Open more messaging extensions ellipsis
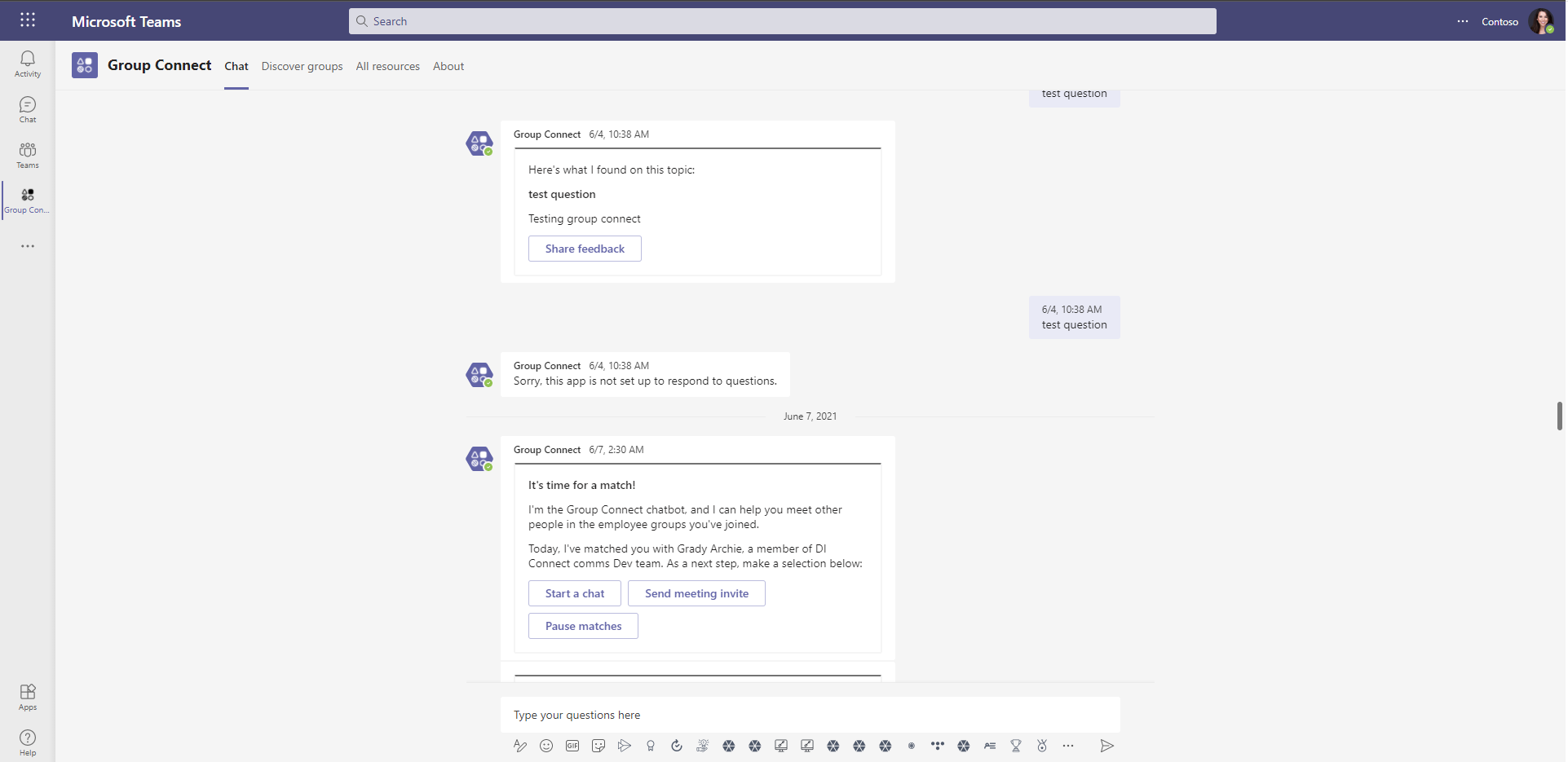This screenshot has height=762, width=1568. pyautogui.click(x=1068, y=746)
